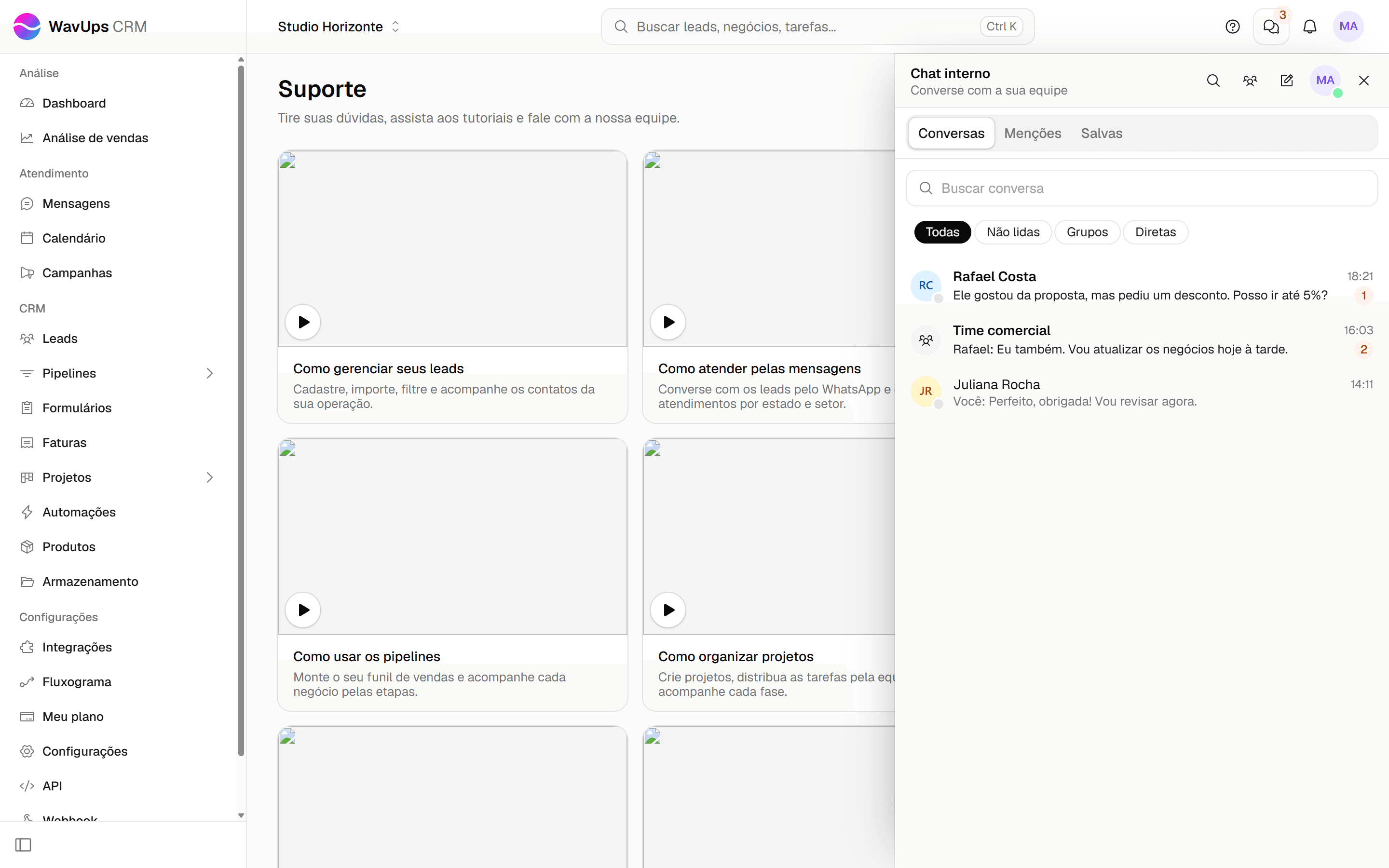Viewport: 1389px width, 868px height.
Task: Click the Como organizar projetos title
Action: [x=736, y=656]
